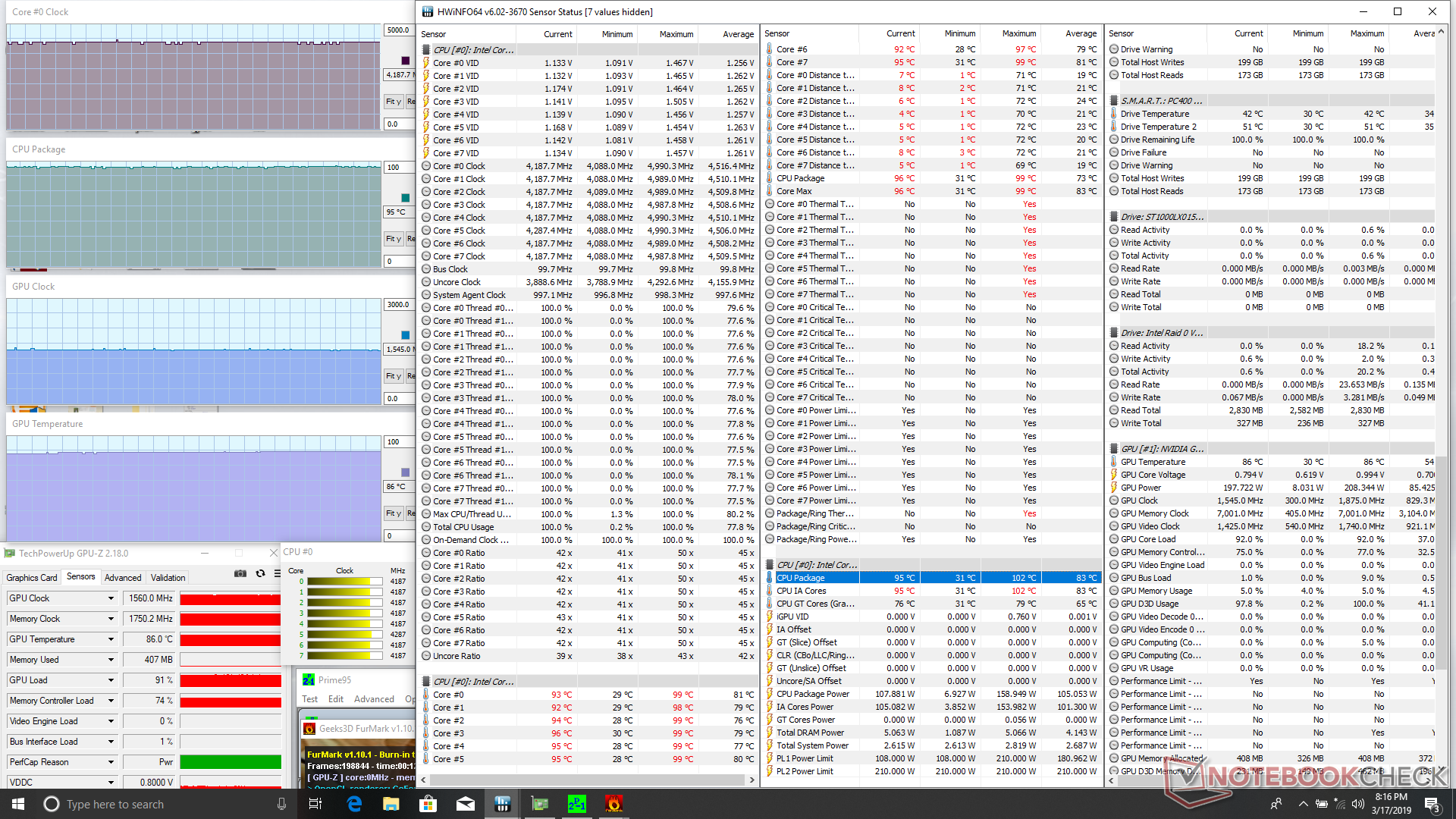
Task: Open Microsoft Edge from the taskbar
Action: [354, 804]
